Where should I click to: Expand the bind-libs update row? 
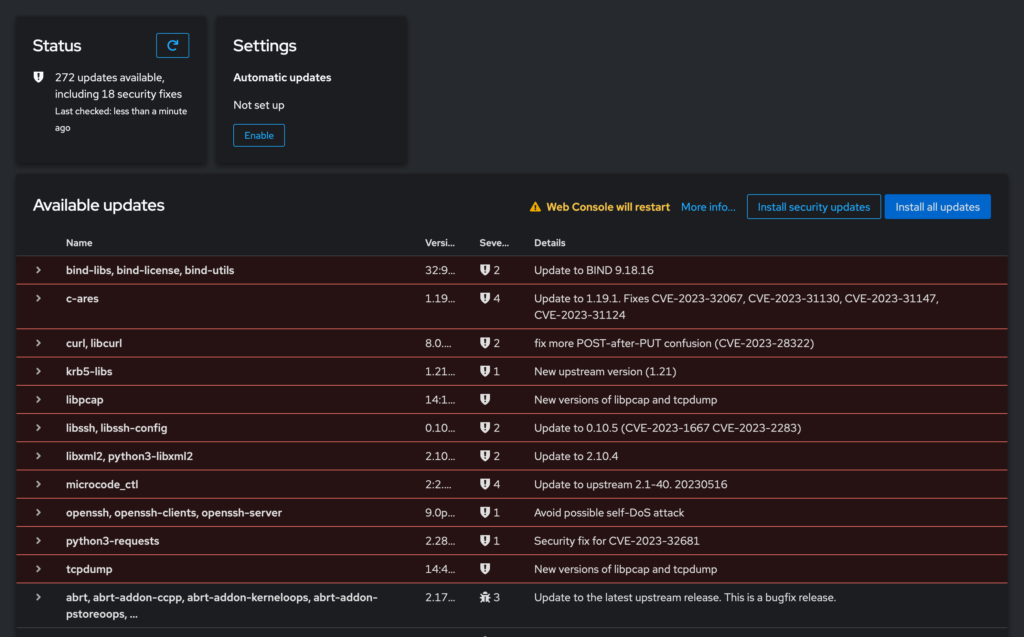[38, 270]
